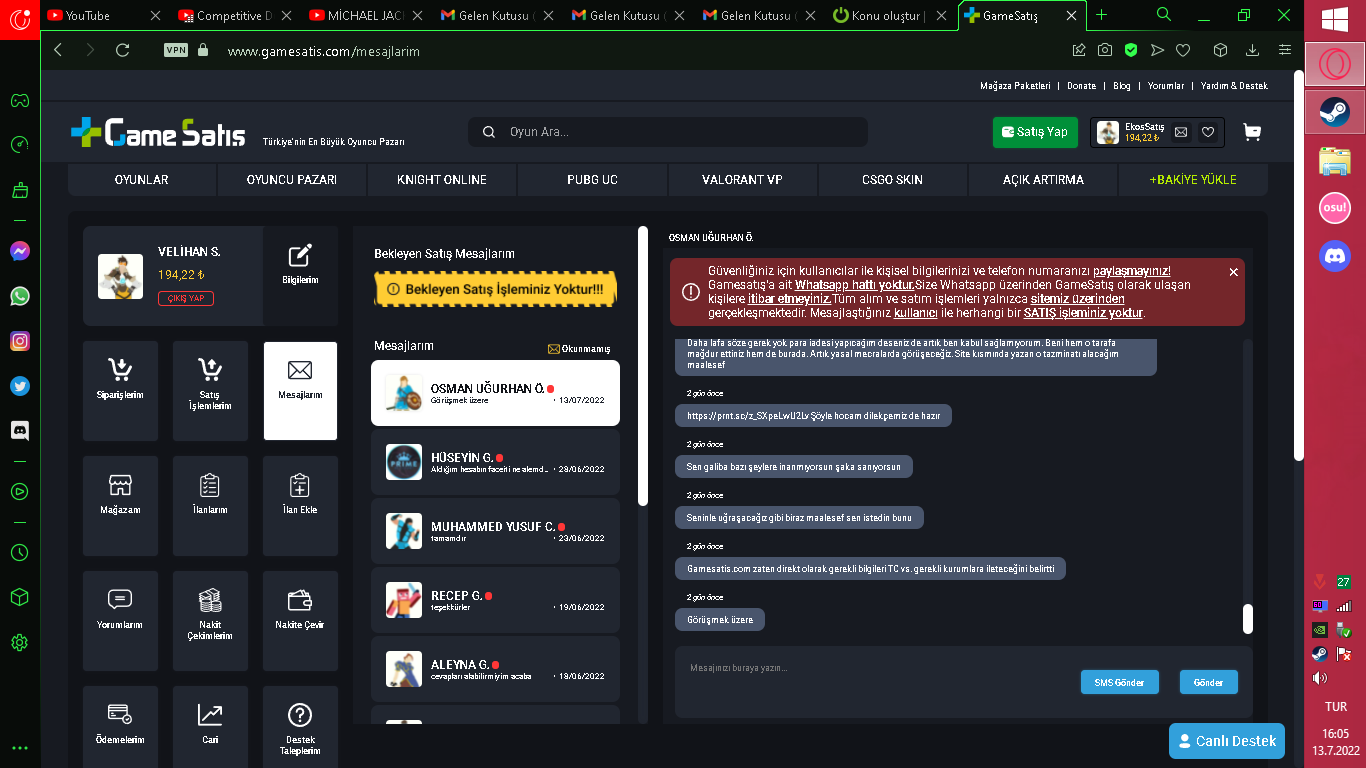The width and height of the screenshot is (1366, 768).
Task: Click the address bar URL field
Action: tap(640, 50)
